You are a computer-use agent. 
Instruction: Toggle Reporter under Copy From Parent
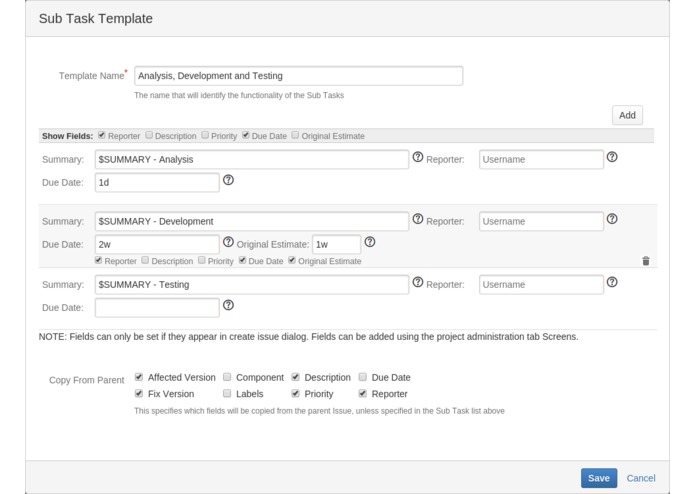click(x=363, y=393)
